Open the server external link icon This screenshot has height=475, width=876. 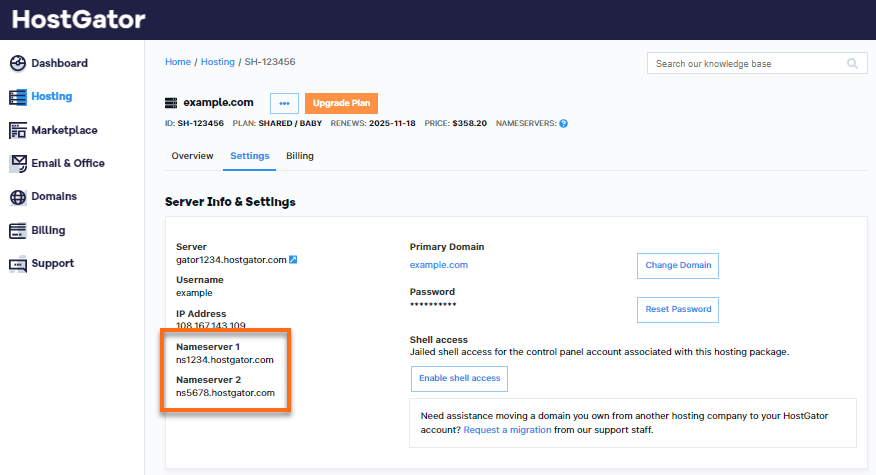(x=293, y=259)
